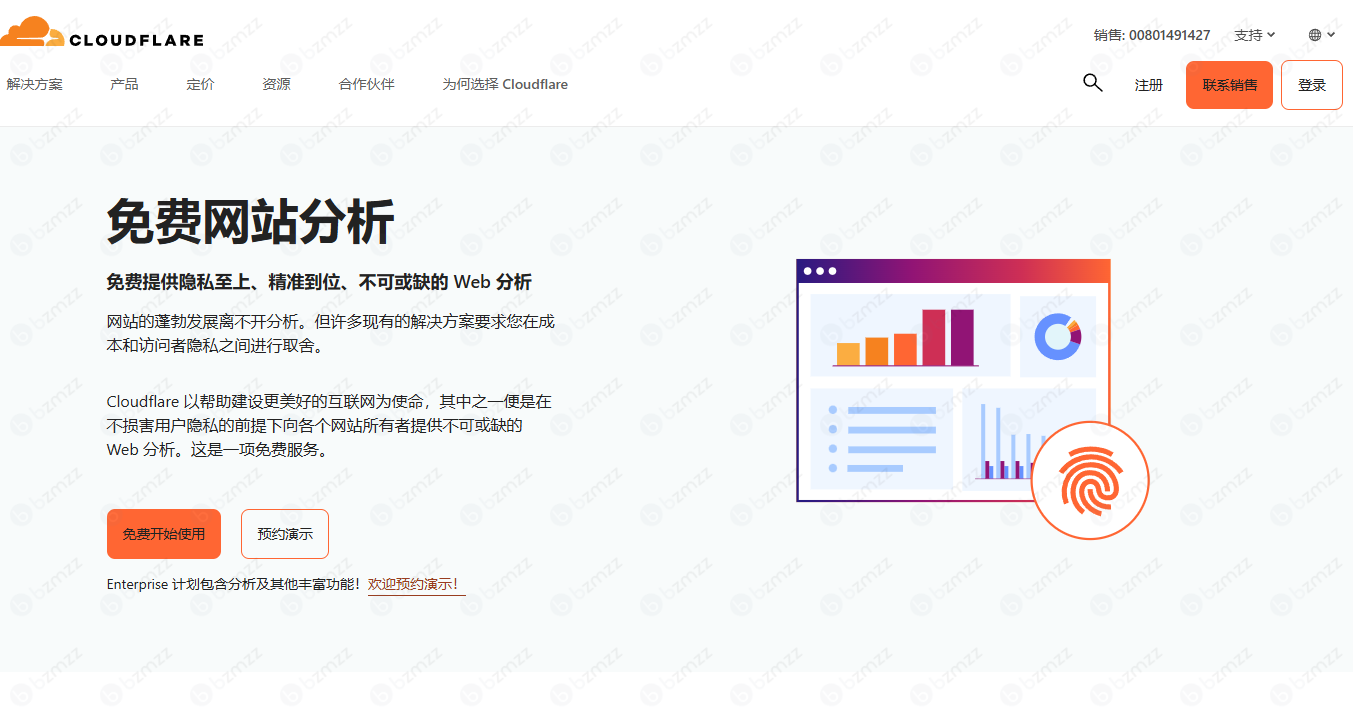Open the 资源 menu
The width and height of the screenshot is (1353, 707).
[276, 84]
